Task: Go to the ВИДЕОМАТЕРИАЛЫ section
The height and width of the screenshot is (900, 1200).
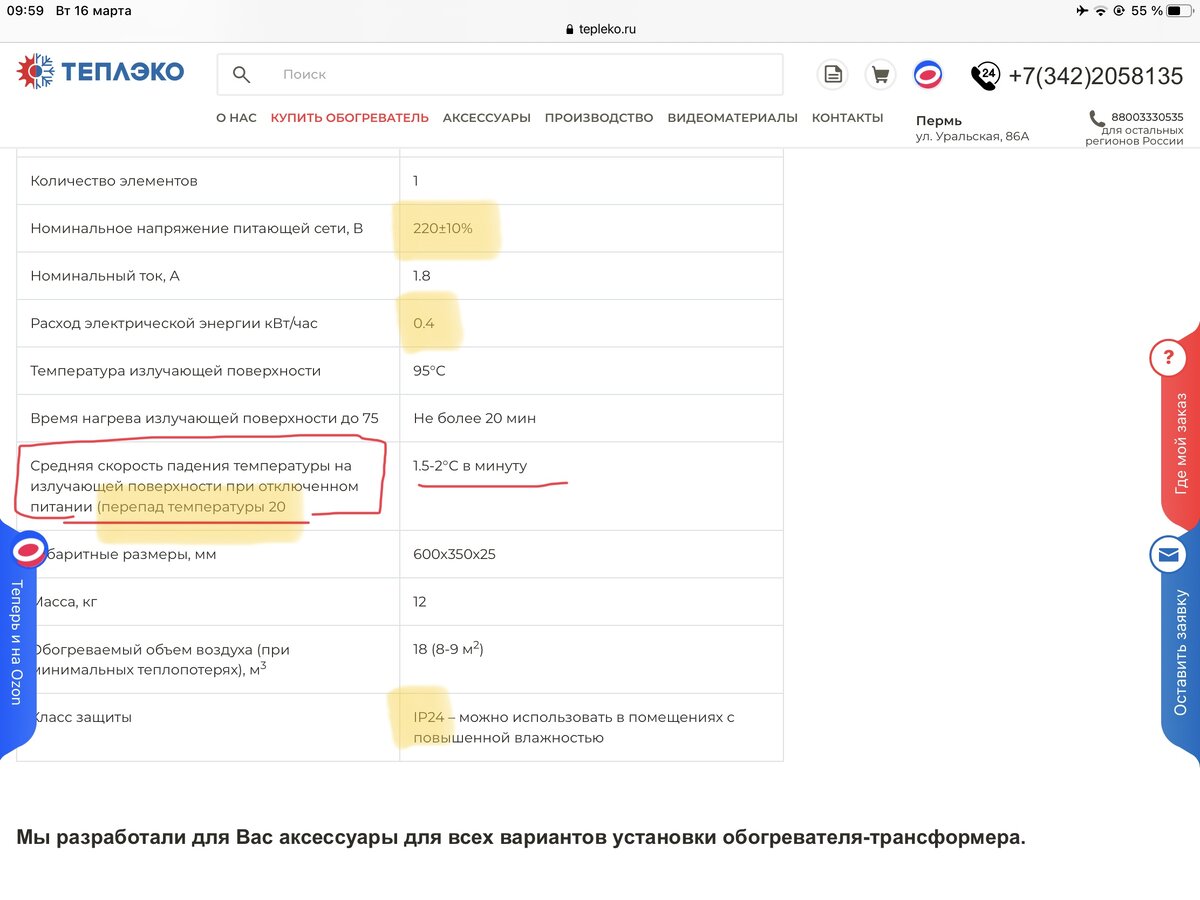Action: (733, 117)
